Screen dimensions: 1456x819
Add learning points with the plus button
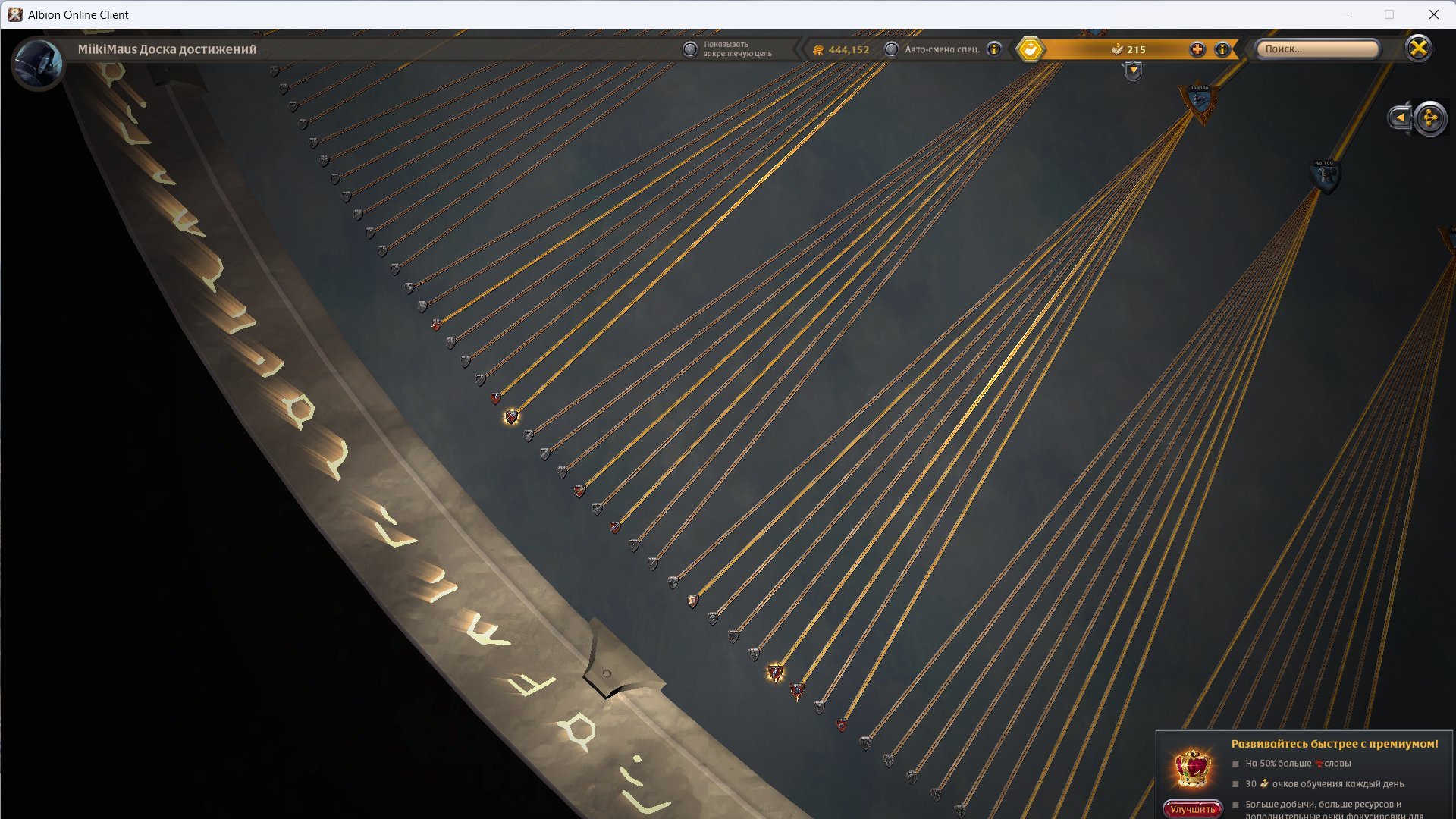(x=1197, y=49)
